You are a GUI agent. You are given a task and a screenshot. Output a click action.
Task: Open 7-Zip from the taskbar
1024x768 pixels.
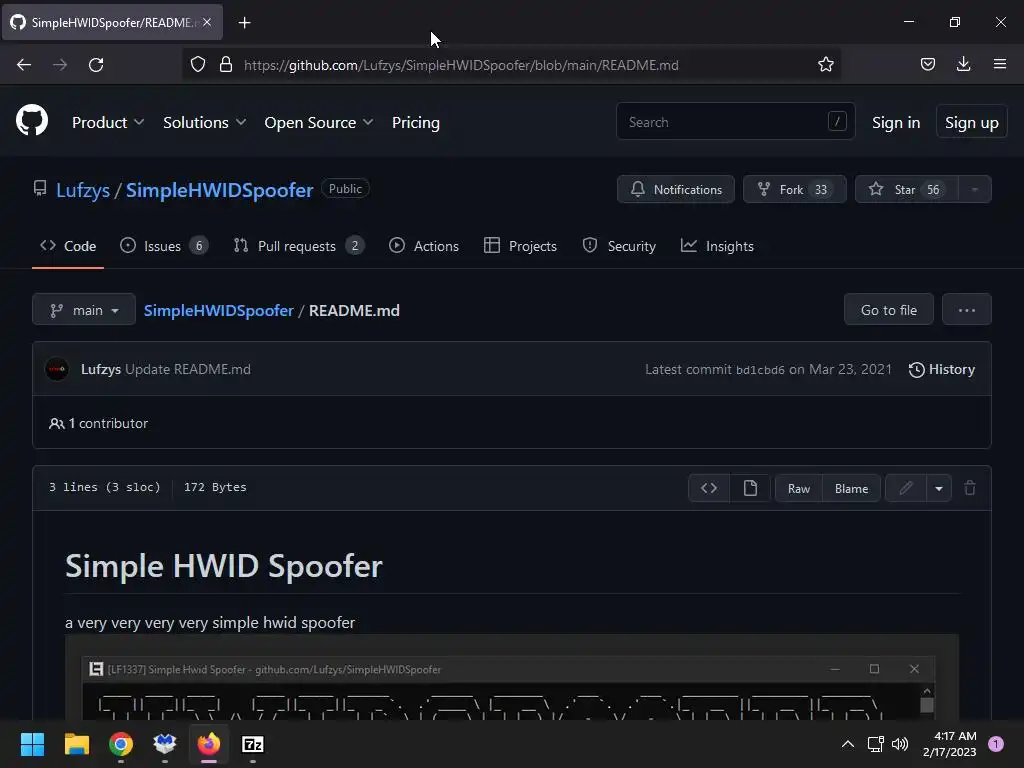click(253, 744)
